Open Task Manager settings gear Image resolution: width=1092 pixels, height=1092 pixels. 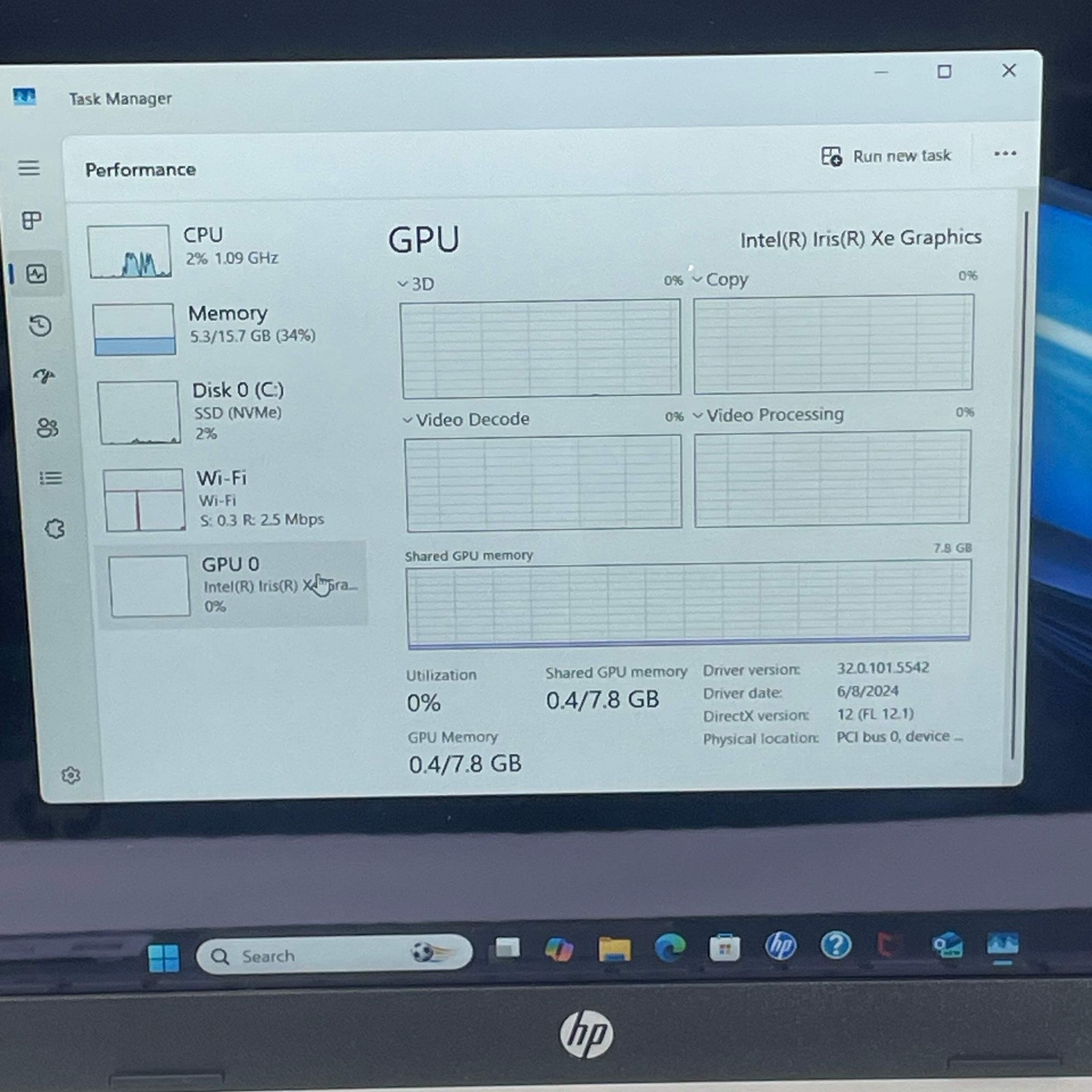coord(70,775)
